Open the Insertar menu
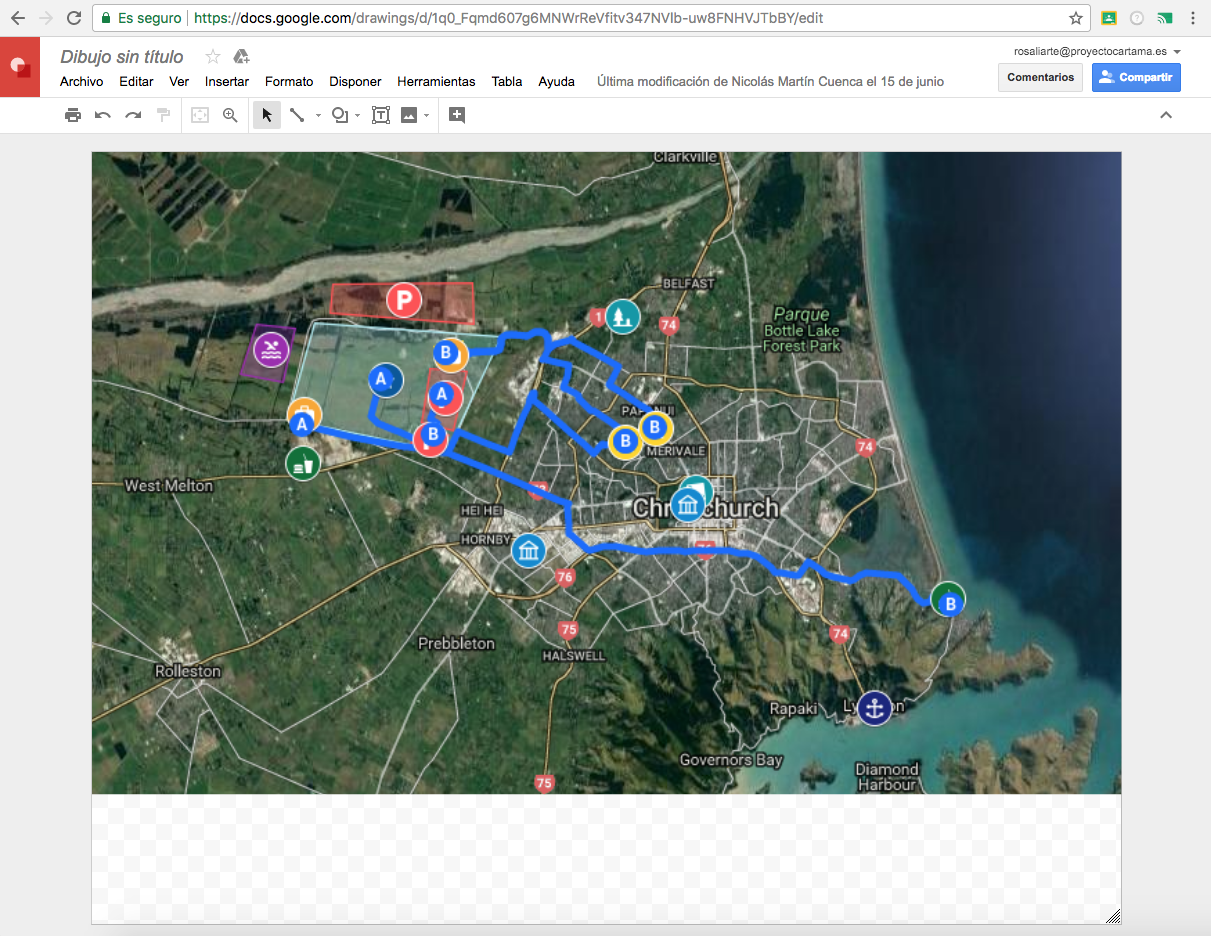The width and height of the screenshot is (1211, 936). (227, 82)
